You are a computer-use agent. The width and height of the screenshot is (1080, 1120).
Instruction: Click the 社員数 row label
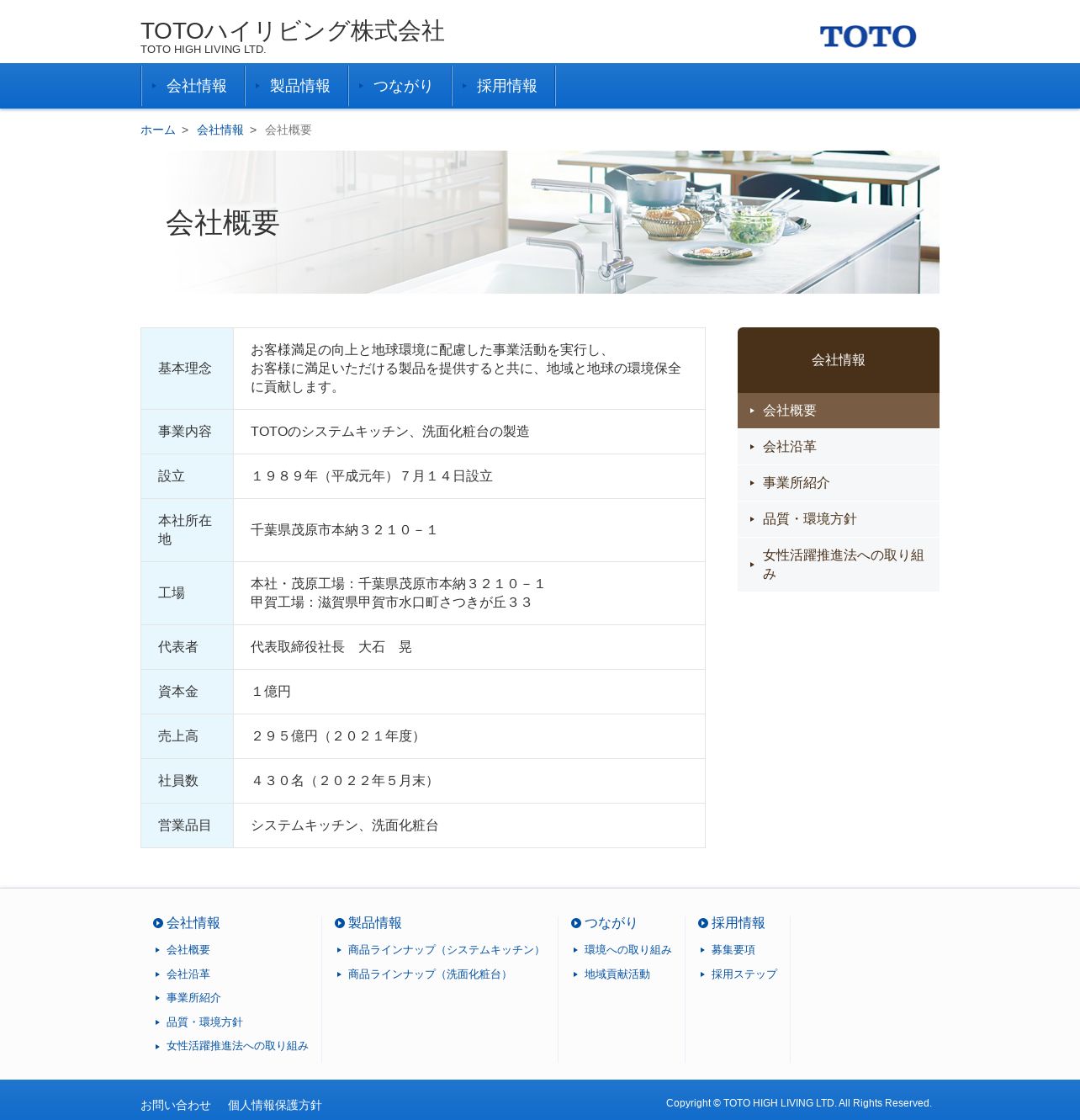187,781
